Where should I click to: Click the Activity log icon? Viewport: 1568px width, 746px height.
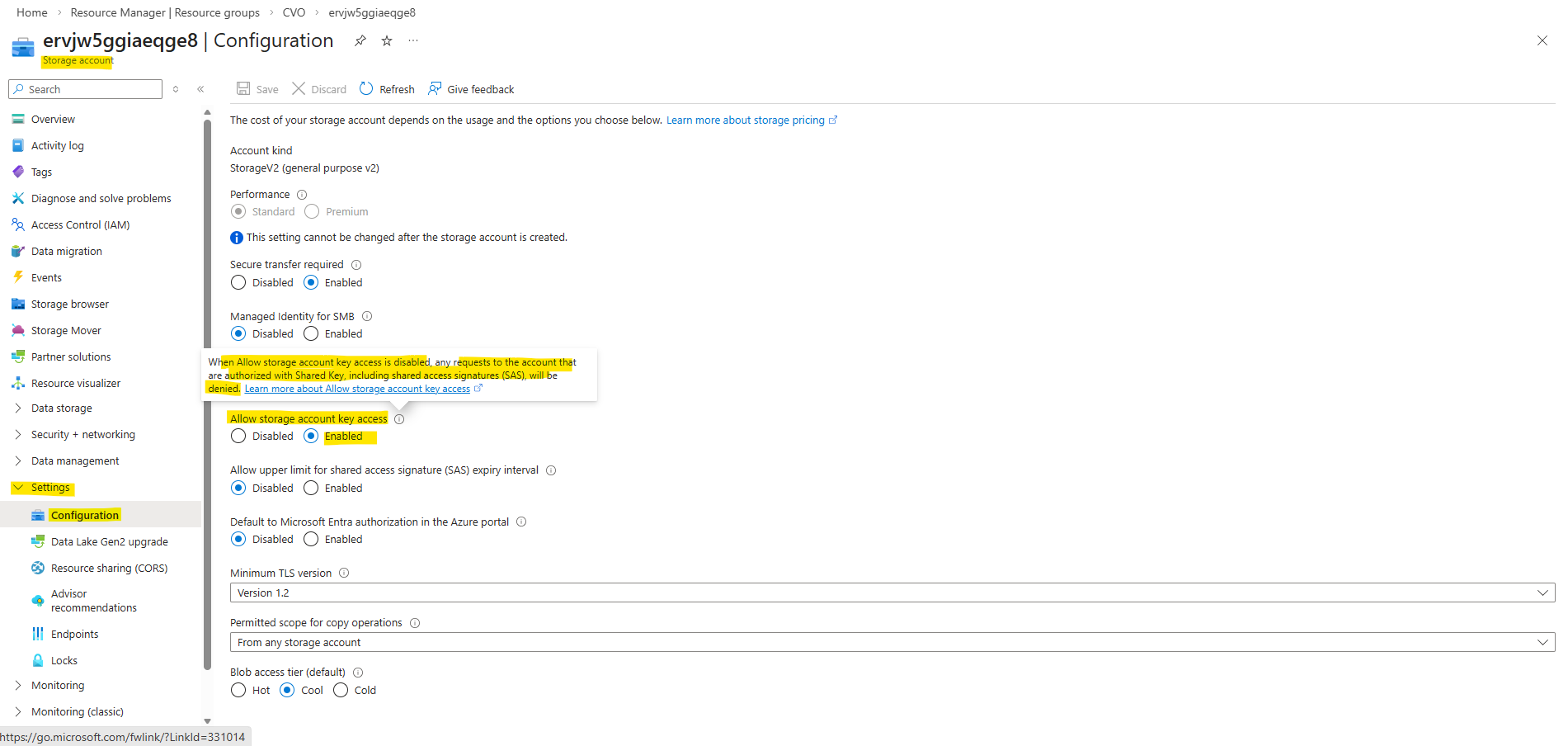tap(18, 145)
